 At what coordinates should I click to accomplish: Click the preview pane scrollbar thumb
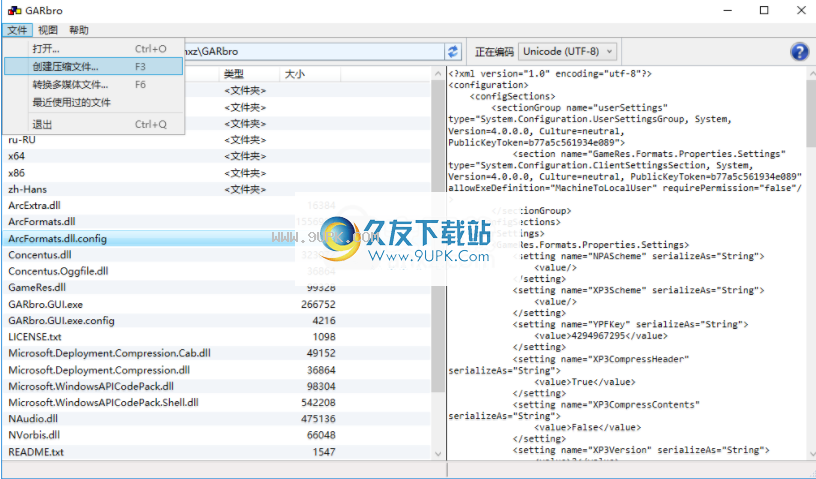point(812,114)
